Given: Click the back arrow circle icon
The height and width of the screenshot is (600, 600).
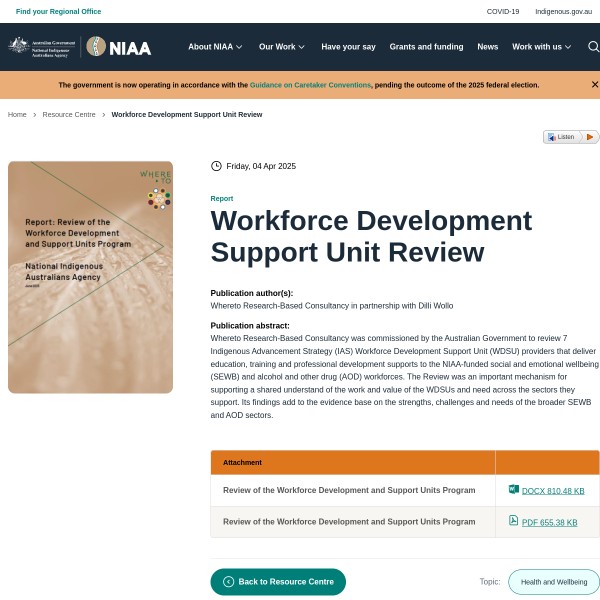Looking at the screenshot, I should pos(228,582).
